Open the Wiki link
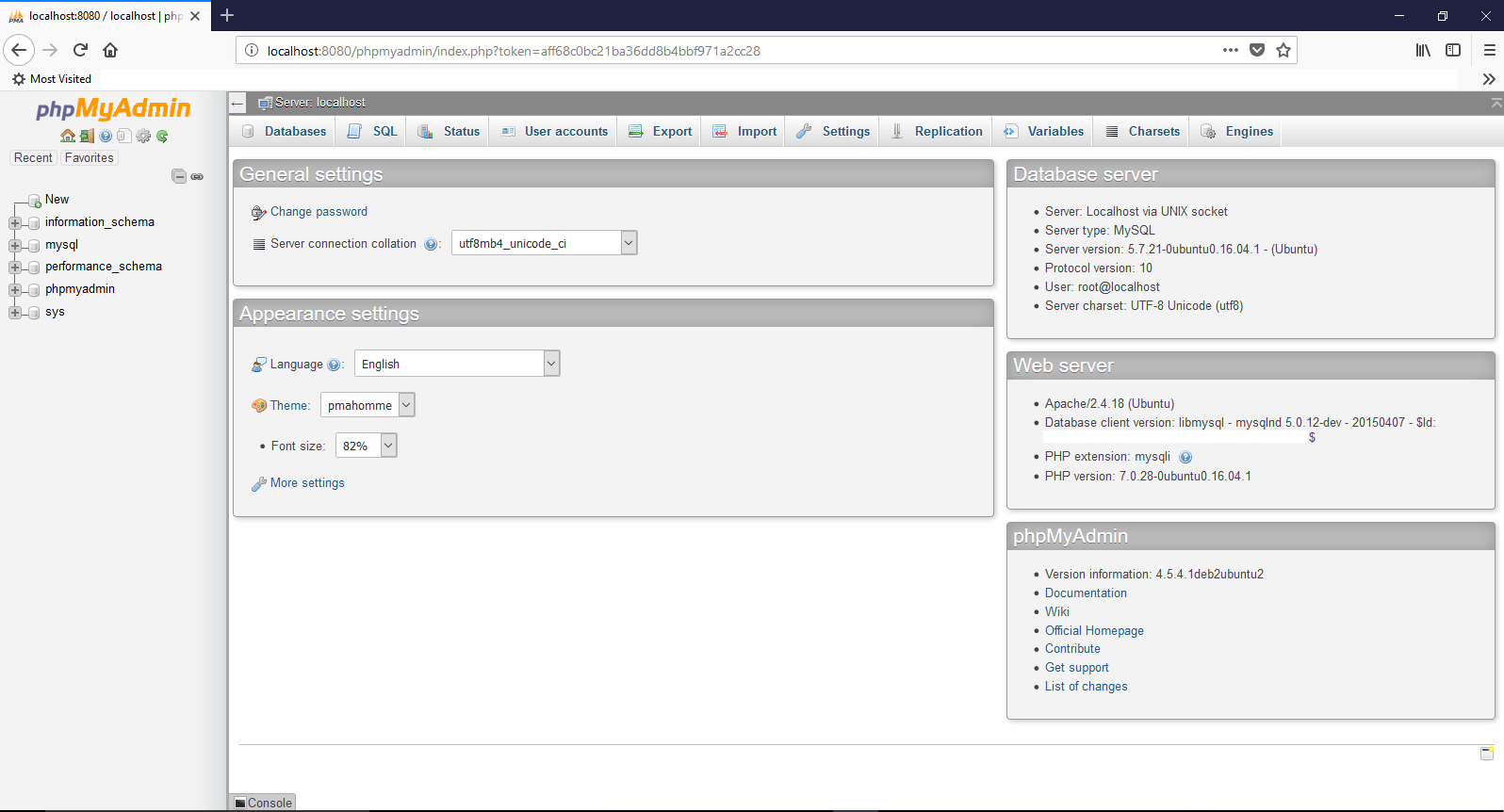Image resolution: width=1504 pixels, height=812 pixels. tap(1057, 612)
